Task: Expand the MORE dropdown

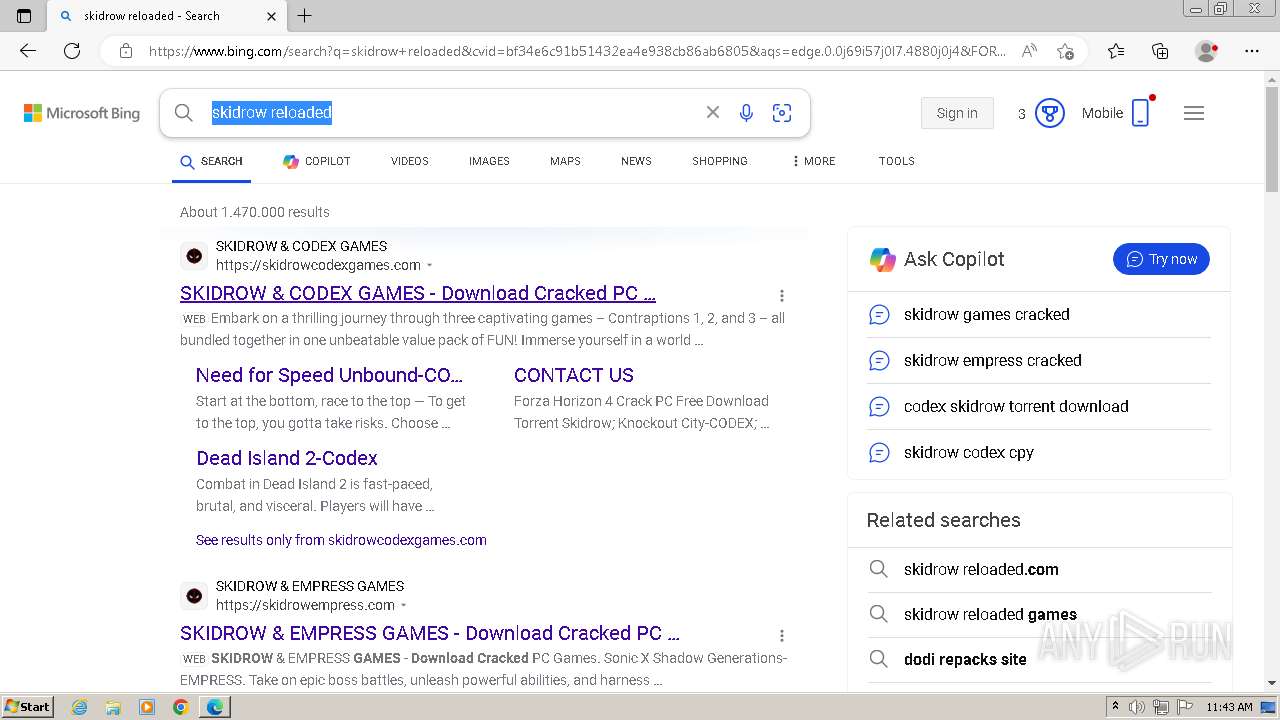Action: click(x=813, y=161)
